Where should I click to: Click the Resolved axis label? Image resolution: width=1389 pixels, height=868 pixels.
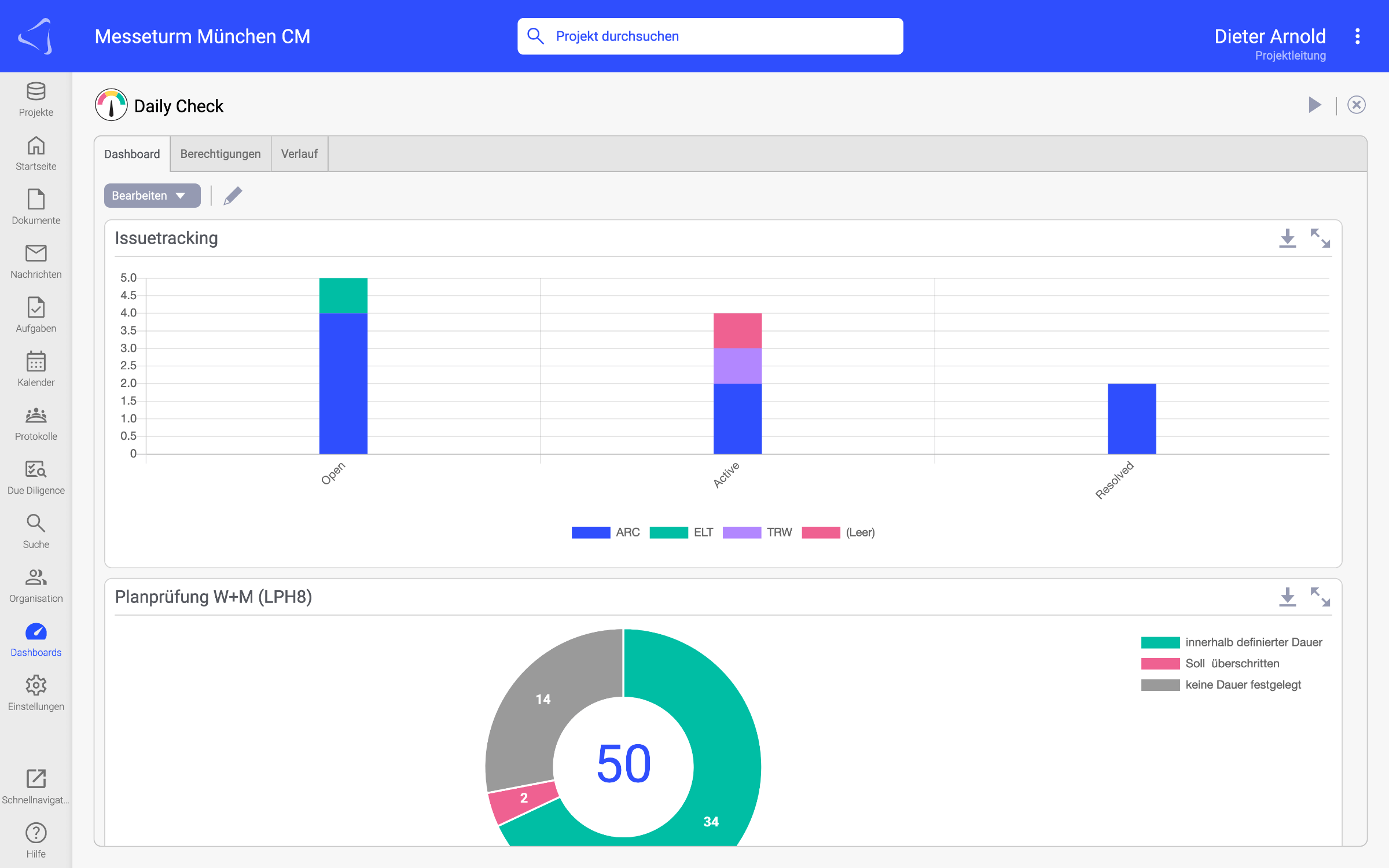(1114, 480)
